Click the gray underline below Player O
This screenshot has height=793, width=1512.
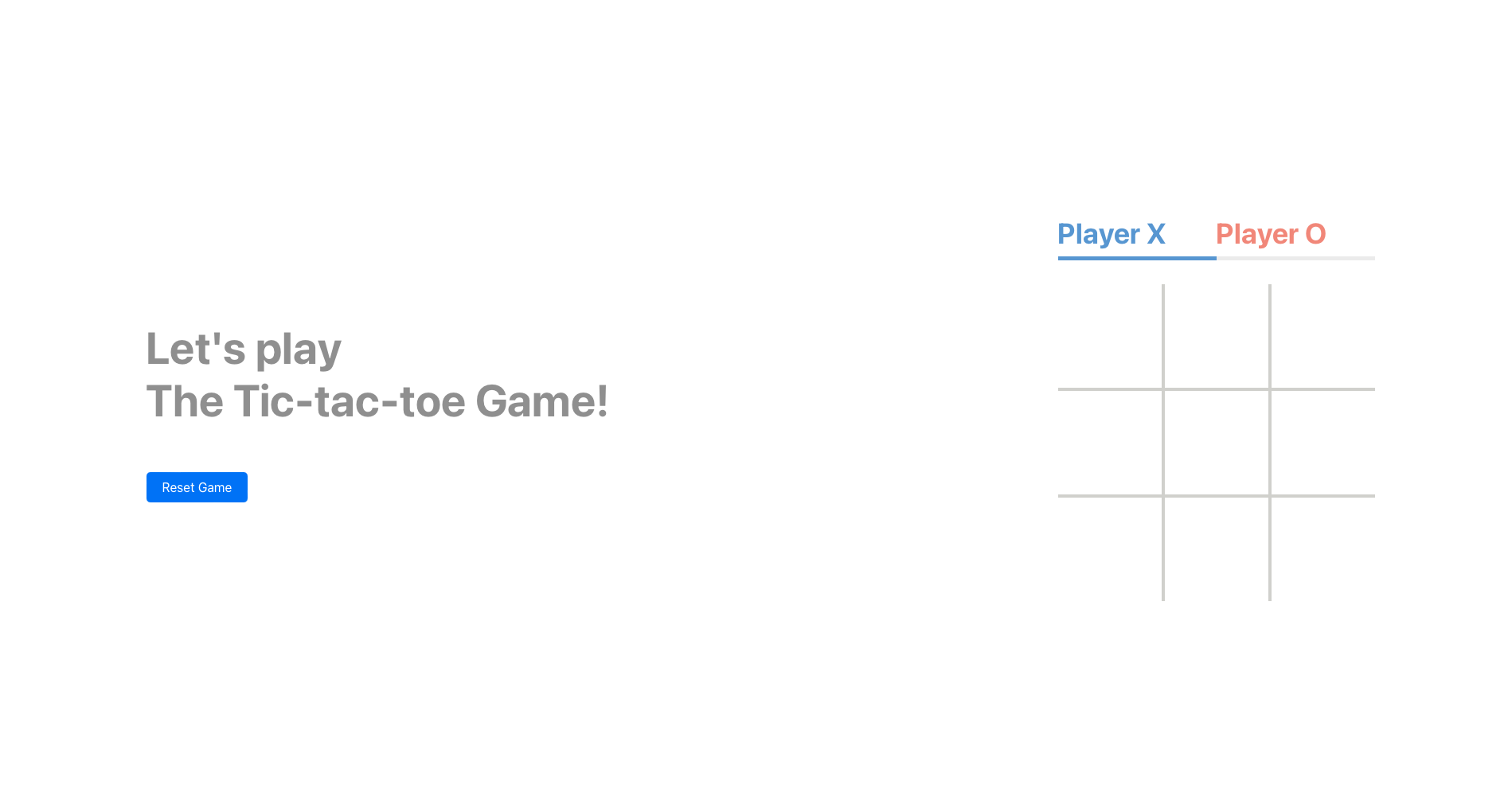coord(1295,259)
